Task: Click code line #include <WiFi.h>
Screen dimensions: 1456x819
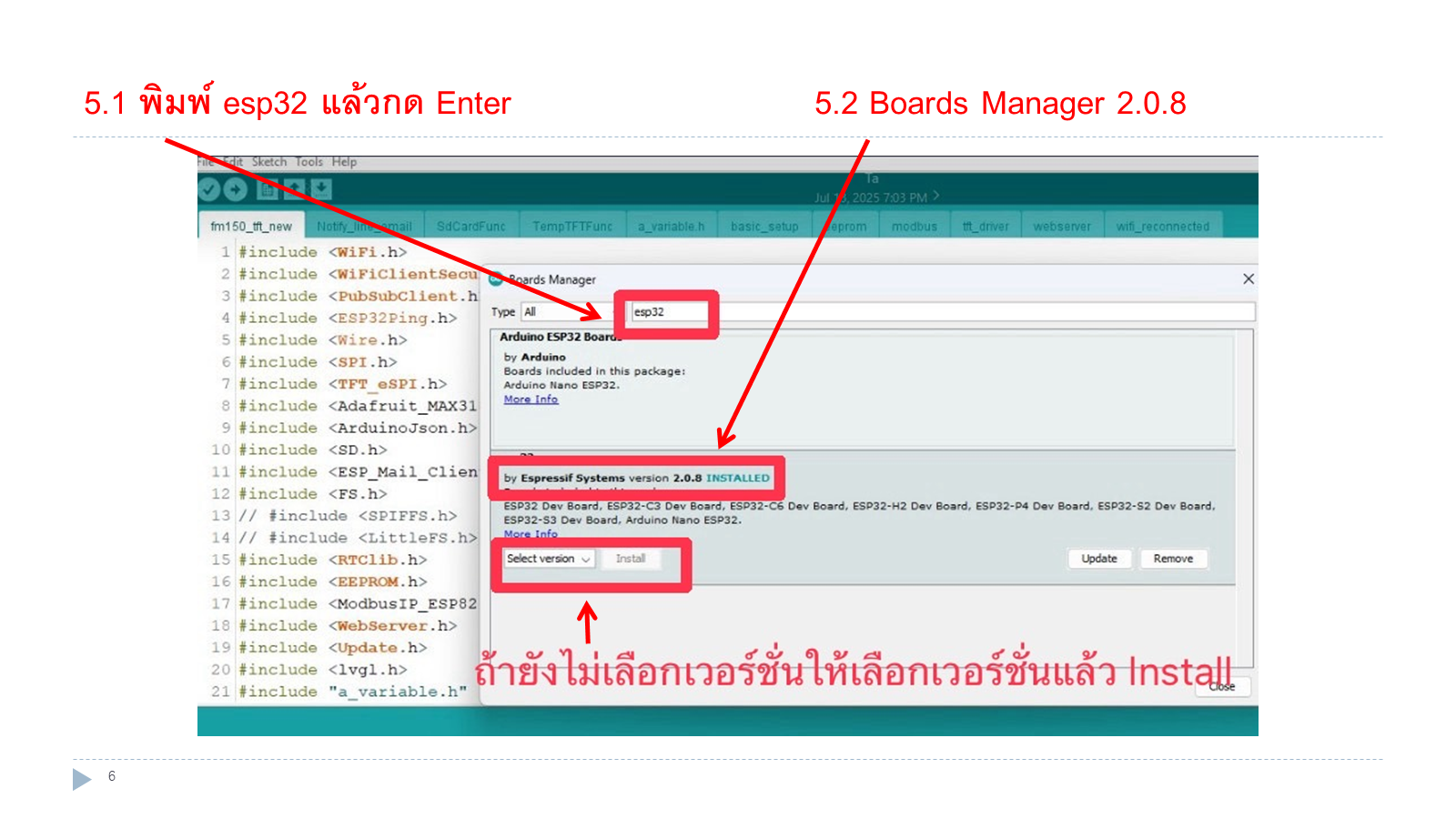Action: click(322, 252)
